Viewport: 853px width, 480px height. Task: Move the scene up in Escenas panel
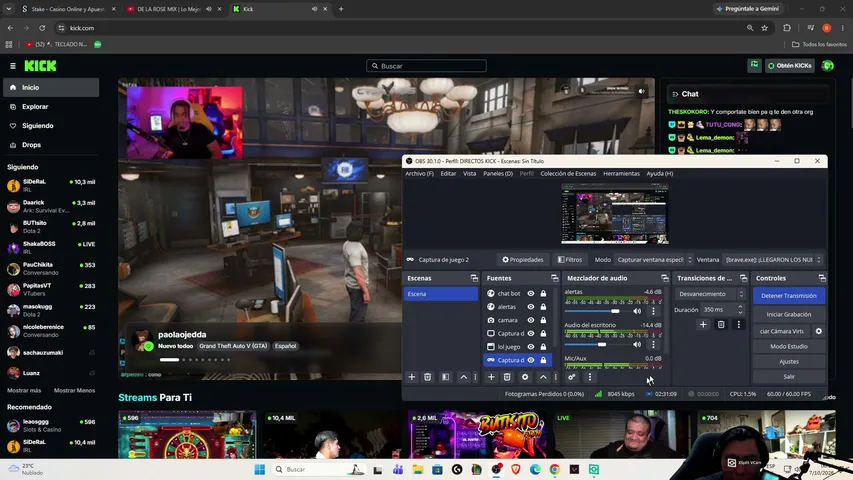click(x=463, y=377)
